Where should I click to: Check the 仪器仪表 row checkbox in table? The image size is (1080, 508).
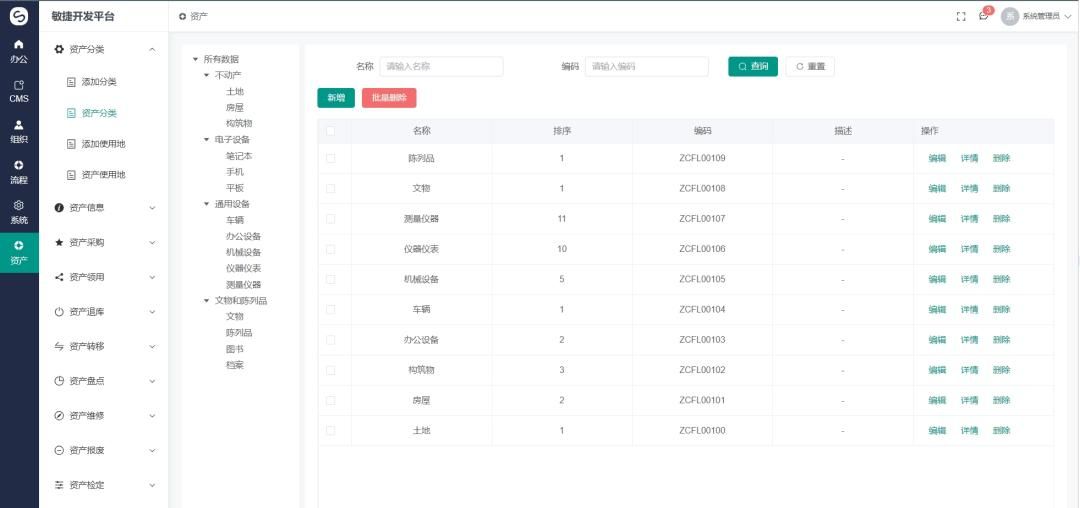[331, 249]
